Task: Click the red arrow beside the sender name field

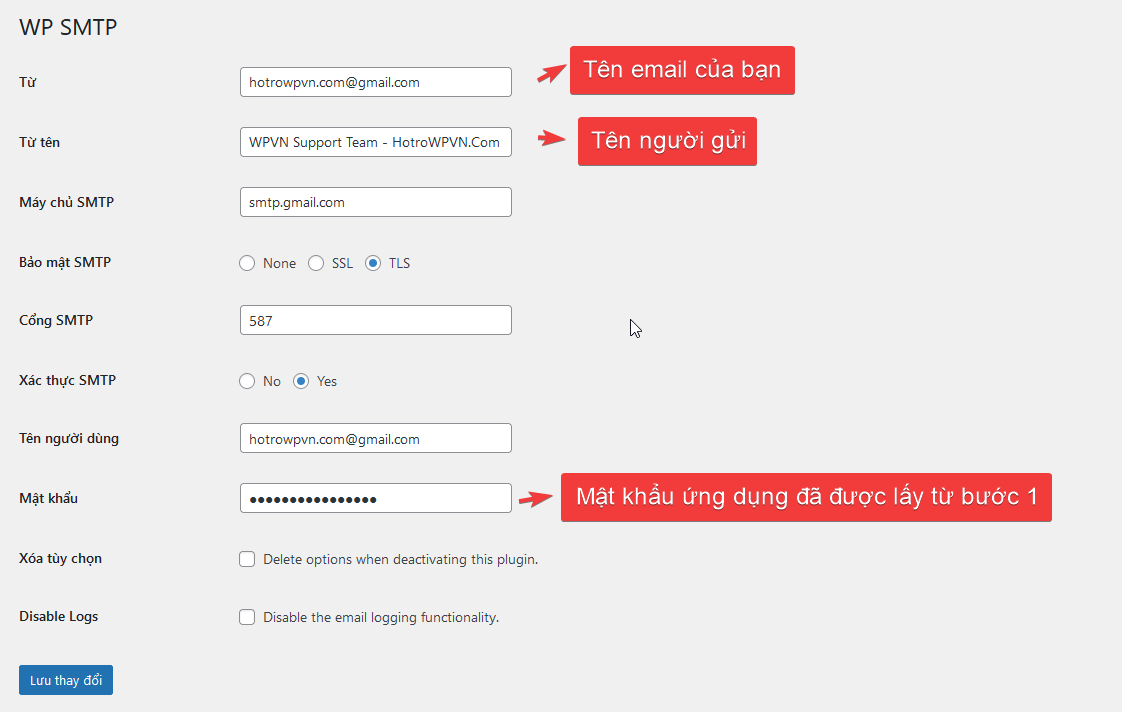Action: pos(552,139)
